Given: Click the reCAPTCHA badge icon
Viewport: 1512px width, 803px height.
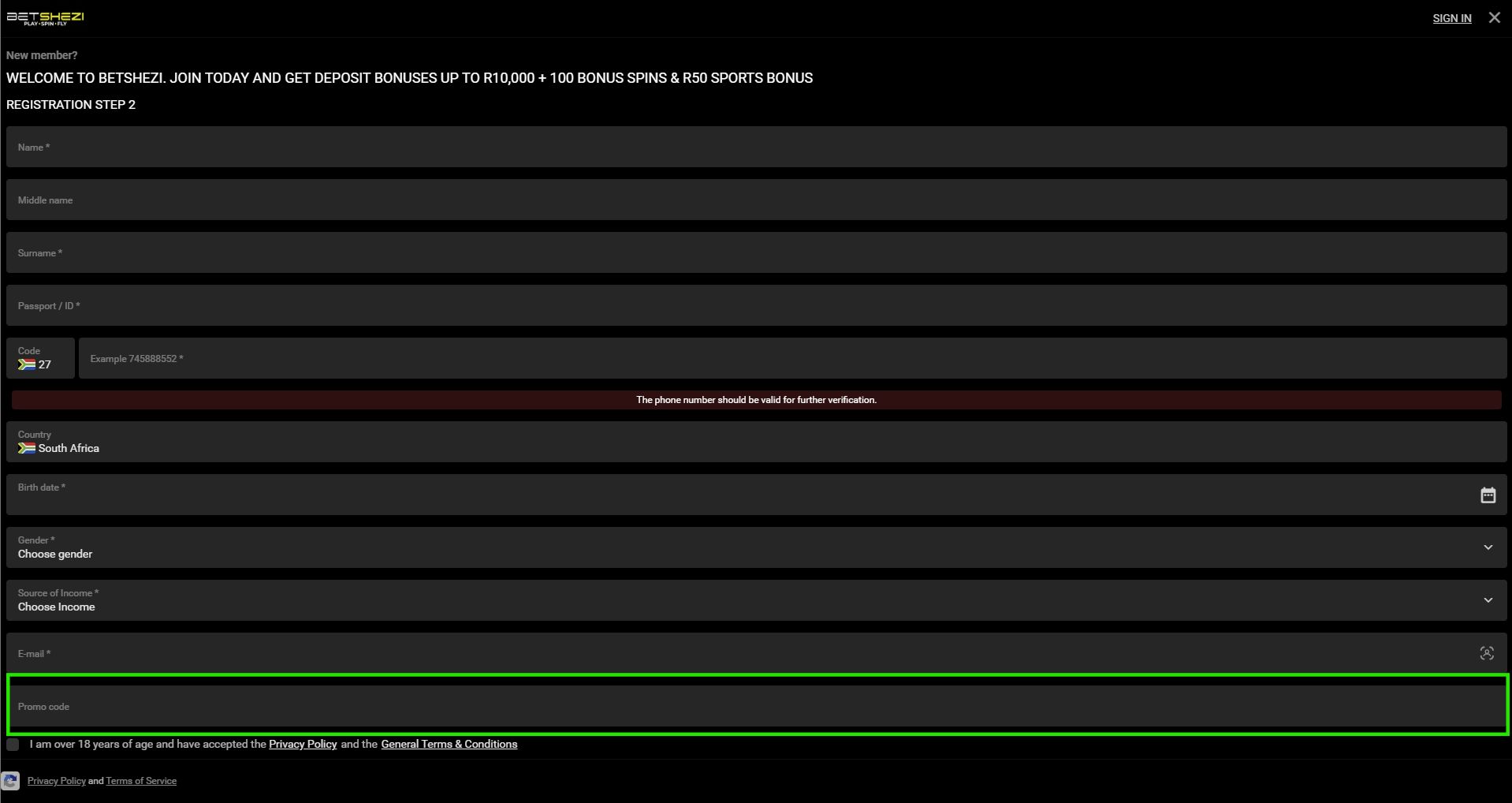Looking at the screenshot, I should pos(10,781).
